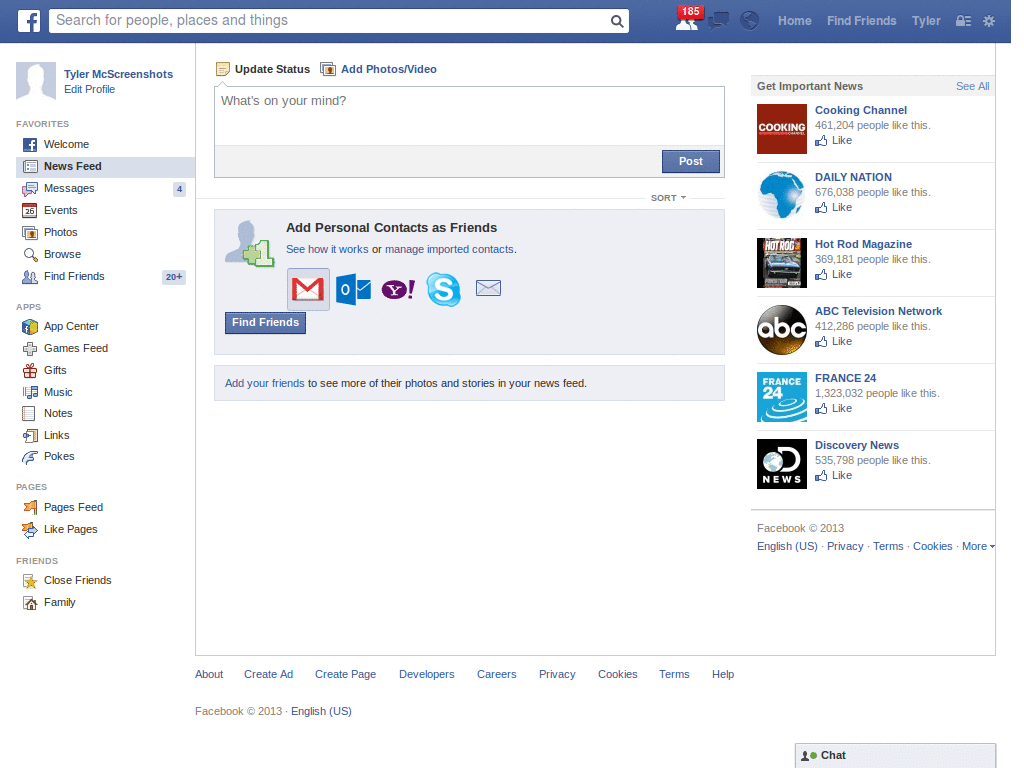
Task: Click the search magnifier icon
Action: tap(616, 21)
